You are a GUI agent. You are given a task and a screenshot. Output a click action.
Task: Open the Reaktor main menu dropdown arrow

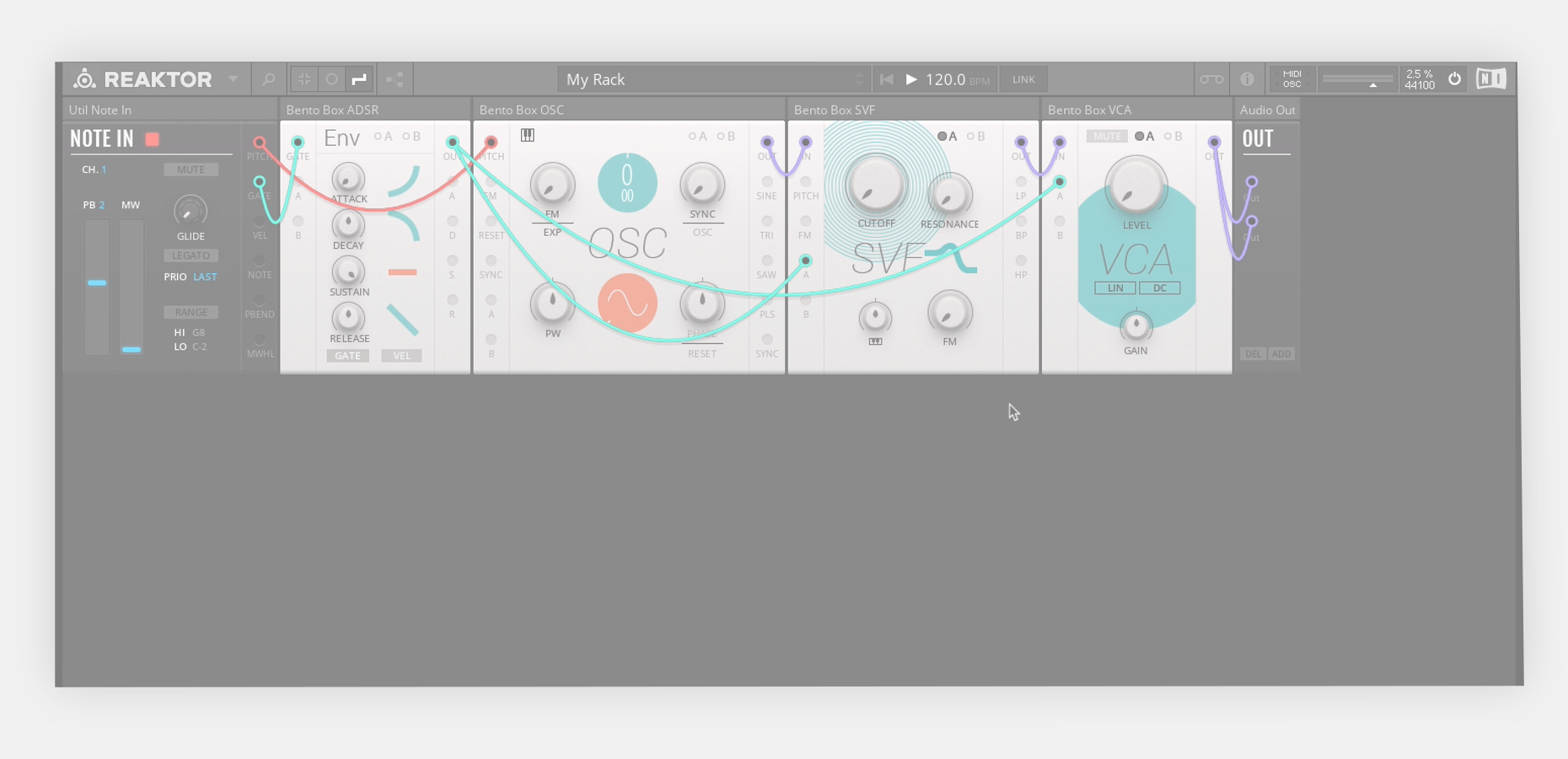[x=234, y=79]
